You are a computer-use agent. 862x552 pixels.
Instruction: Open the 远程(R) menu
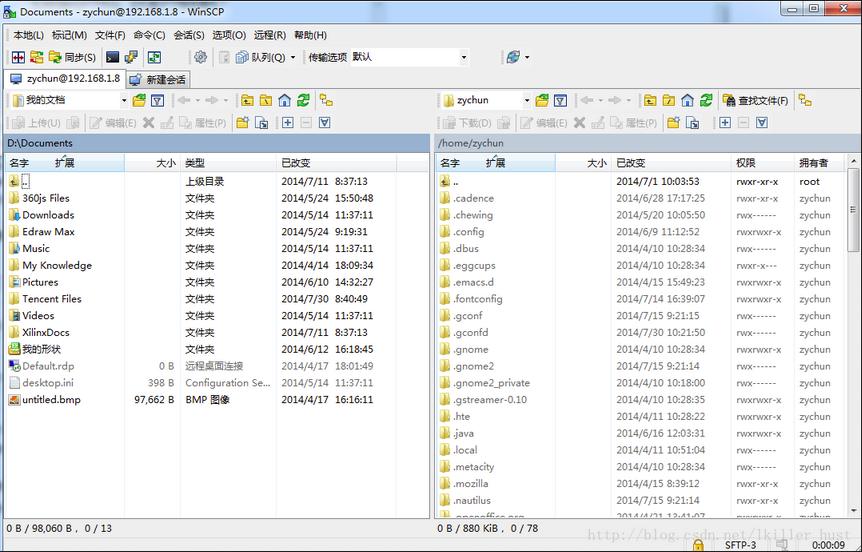point(269,35)
